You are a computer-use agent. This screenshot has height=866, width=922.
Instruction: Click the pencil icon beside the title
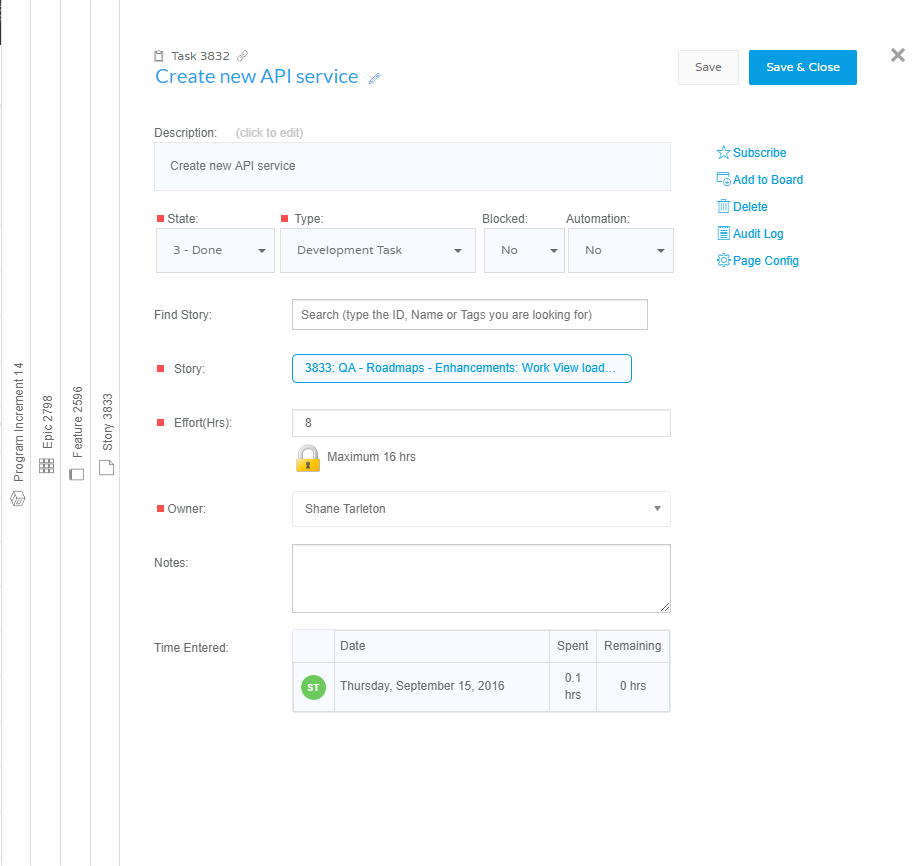coord(375,77)
